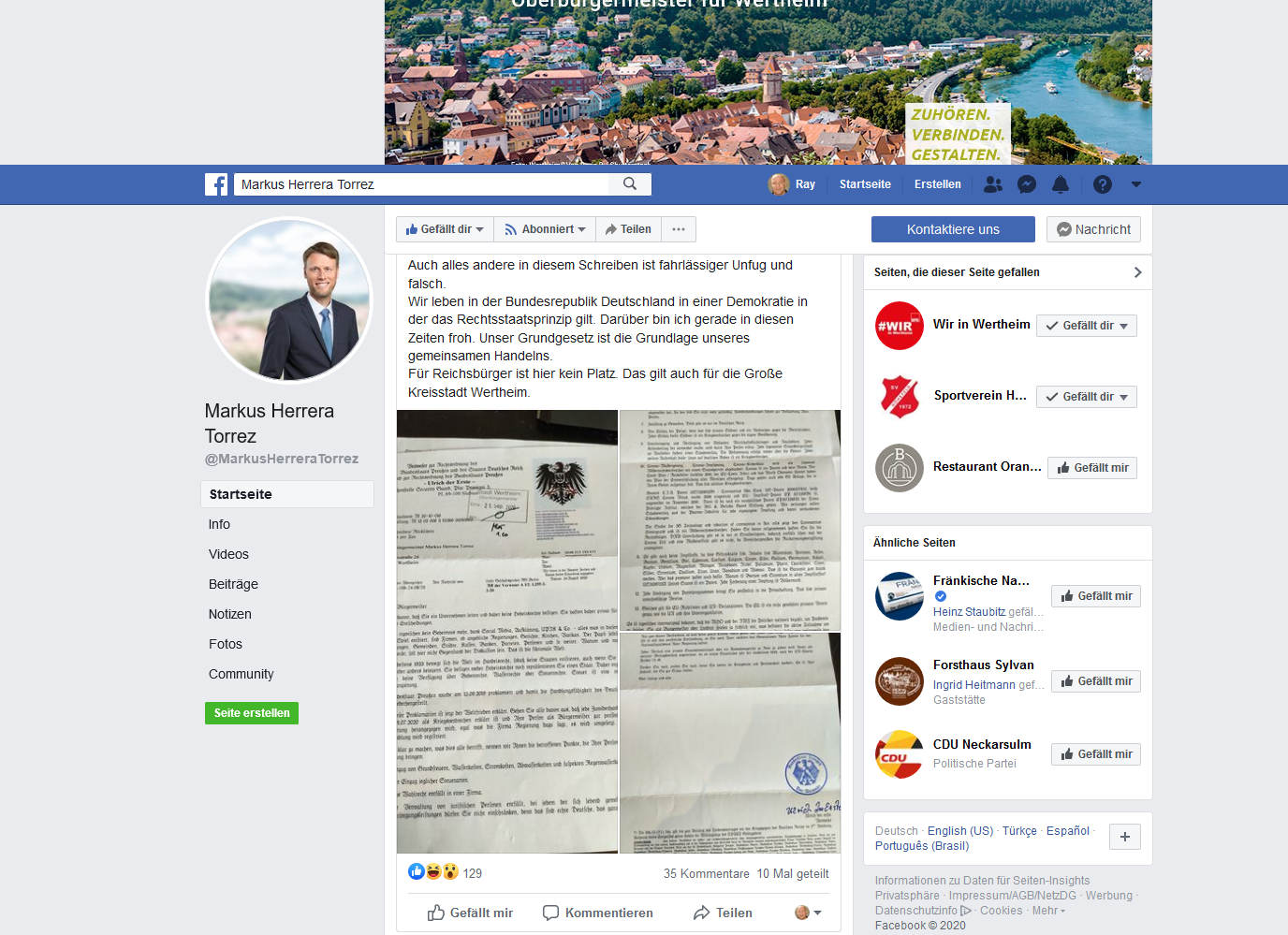The width and height of the screenshot is (1288, 935).
Task: Like the Restaurant Orangerie page
Action: pyautogui.click(x=1091, y=468)
